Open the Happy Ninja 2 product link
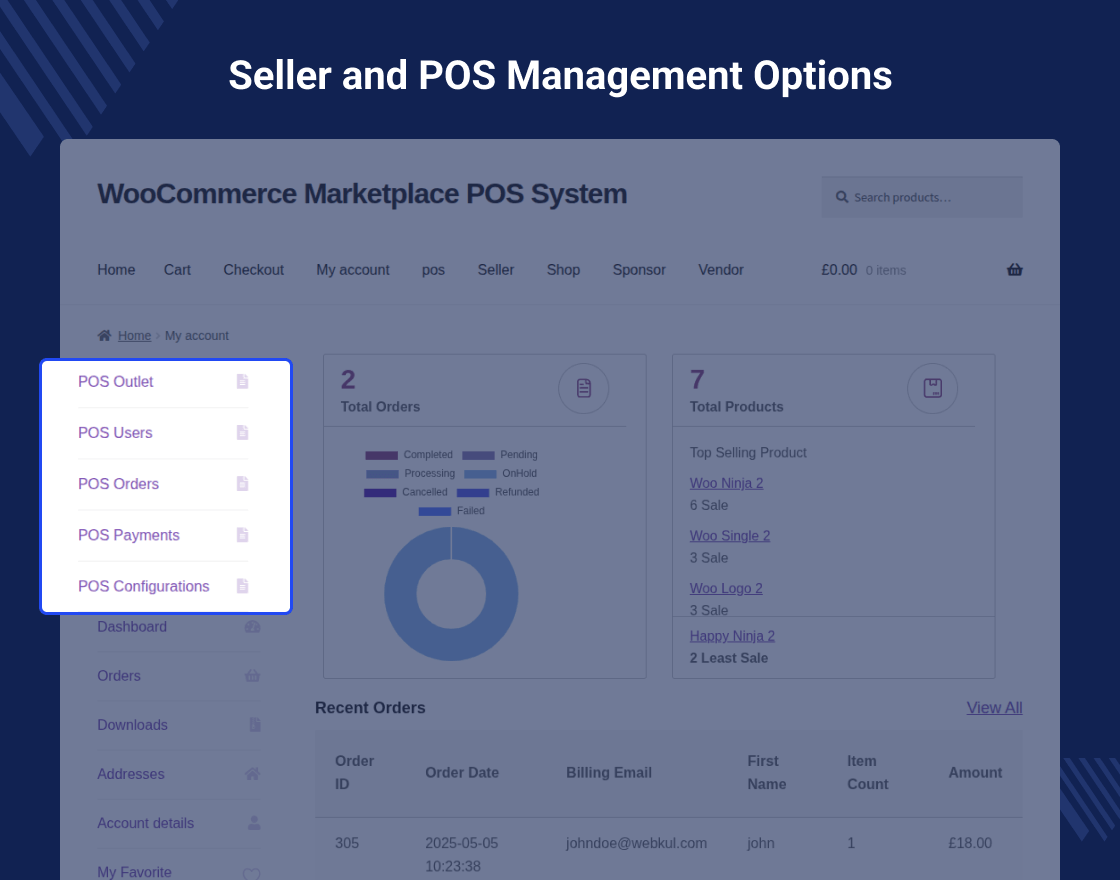 click(732, 636)
